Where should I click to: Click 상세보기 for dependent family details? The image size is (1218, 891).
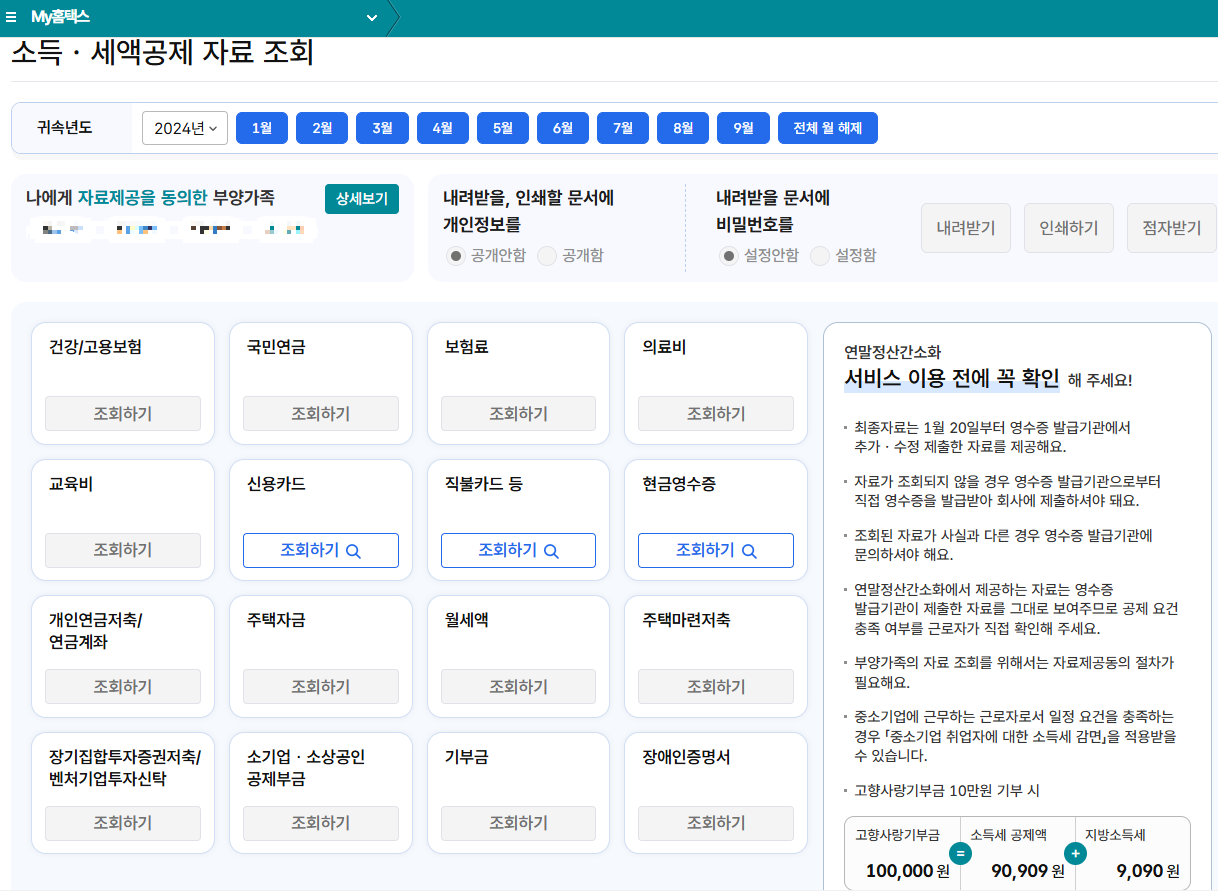click(361, 199)
